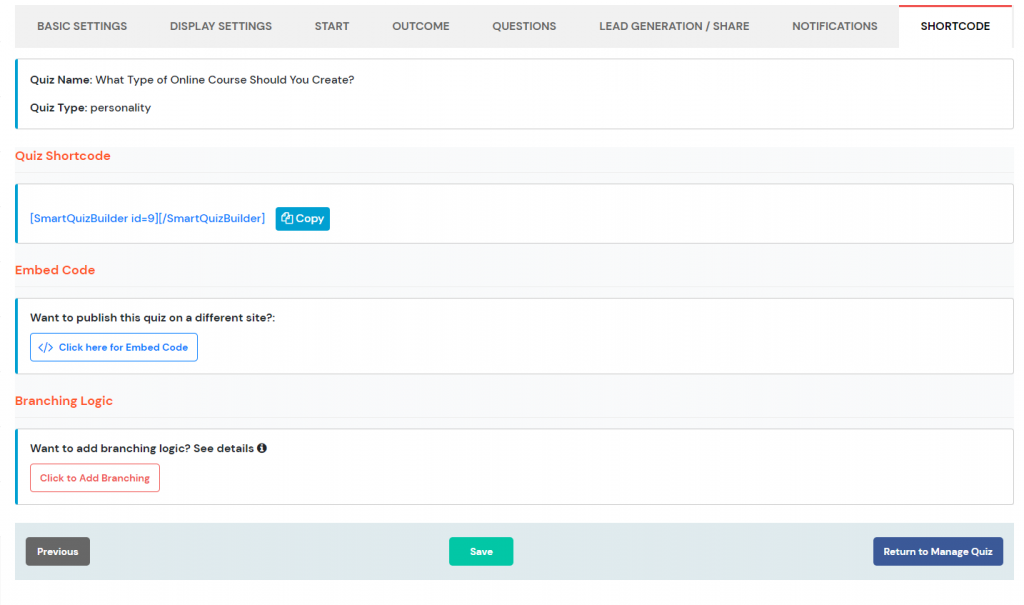View the Shortcode tab
The height and width of the screenshot is (605, 1024).
(x=954, y=26)
